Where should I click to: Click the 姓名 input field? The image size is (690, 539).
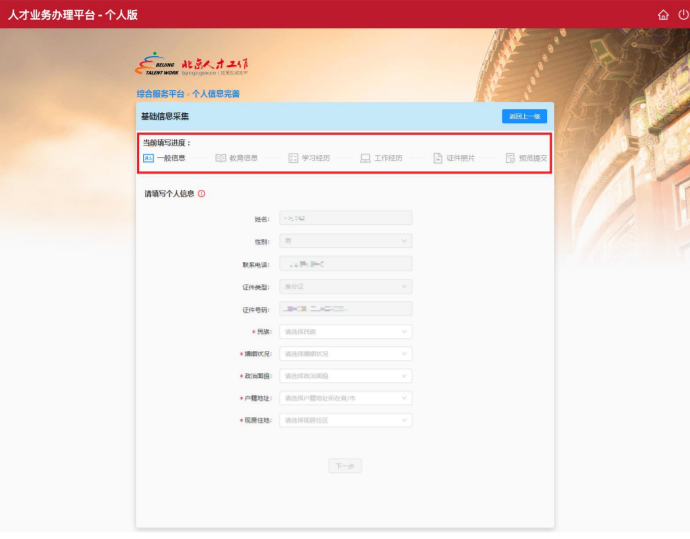(345, 218)
